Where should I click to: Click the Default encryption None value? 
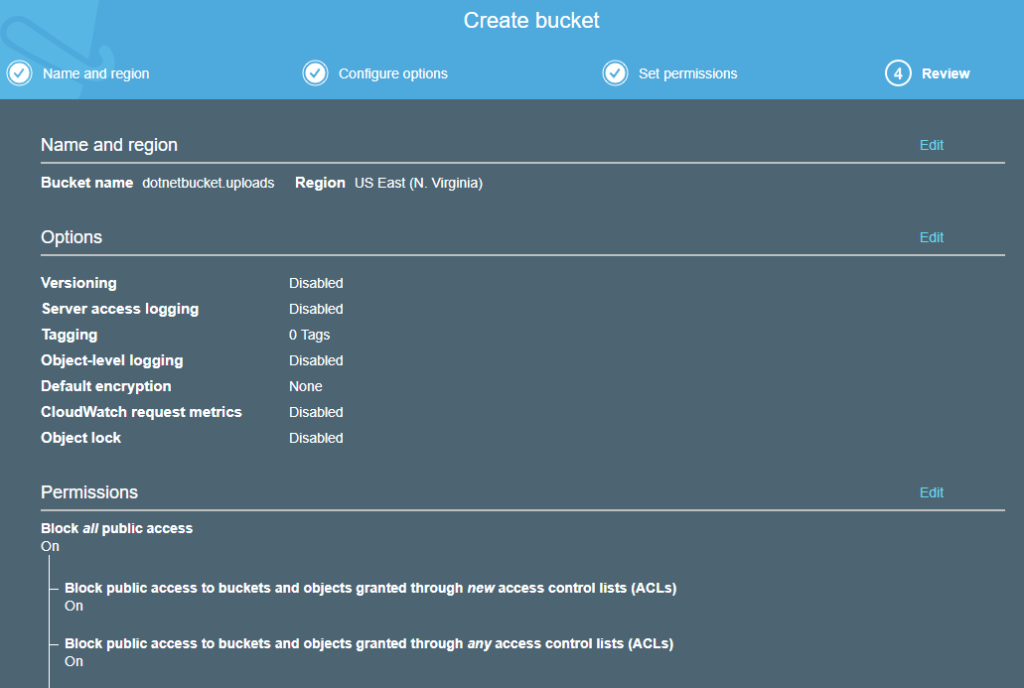[x=306, y=386]
